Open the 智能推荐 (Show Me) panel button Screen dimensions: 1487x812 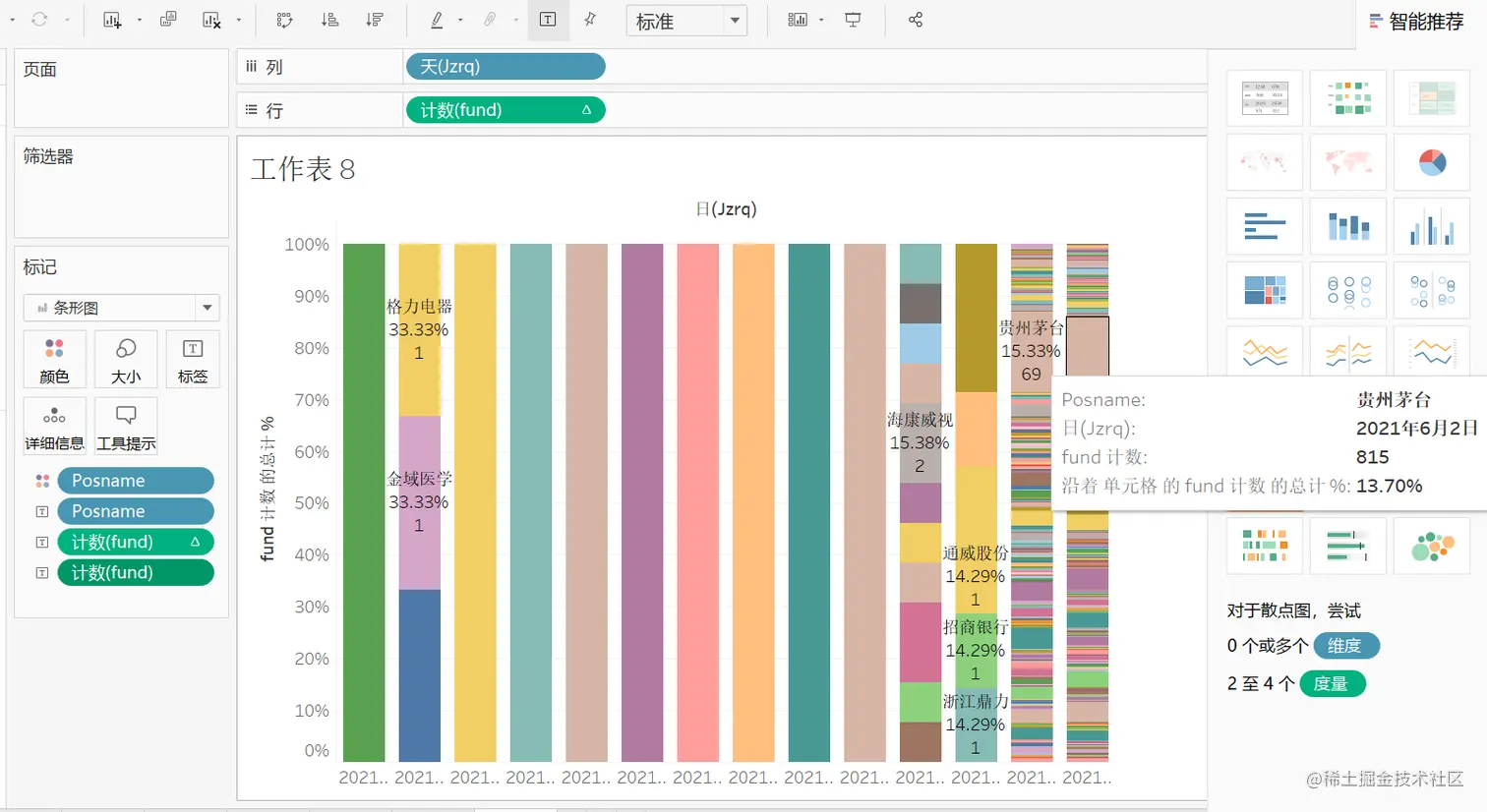(x=1417, y=21)
